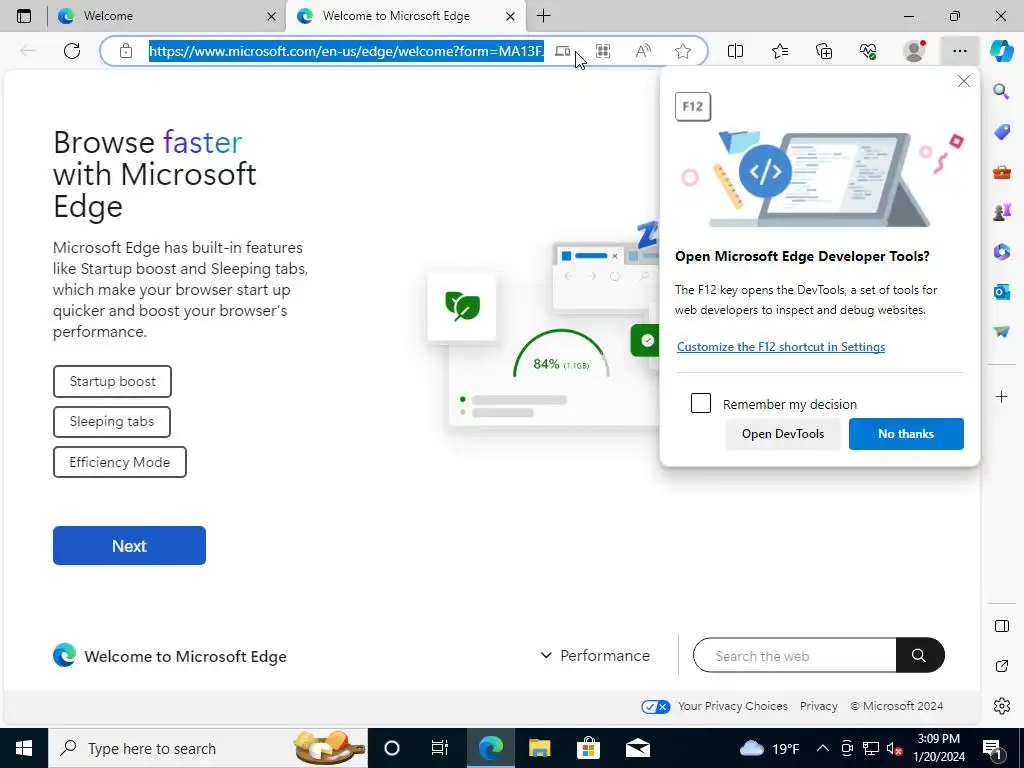Click Open DevTools button

click(x=782, y=434)
